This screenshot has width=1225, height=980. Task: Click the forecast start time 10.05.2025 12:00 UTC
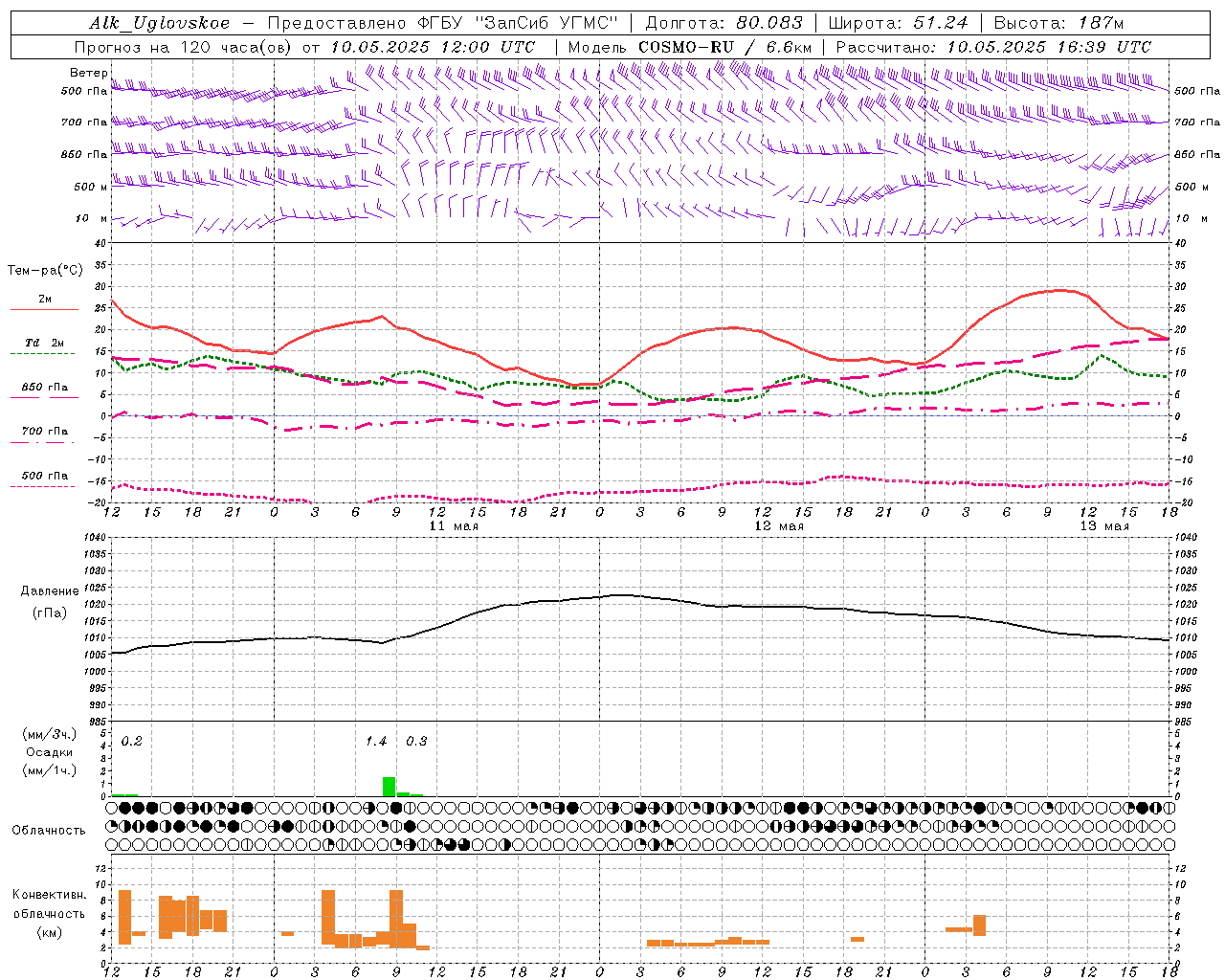[433, 47]
